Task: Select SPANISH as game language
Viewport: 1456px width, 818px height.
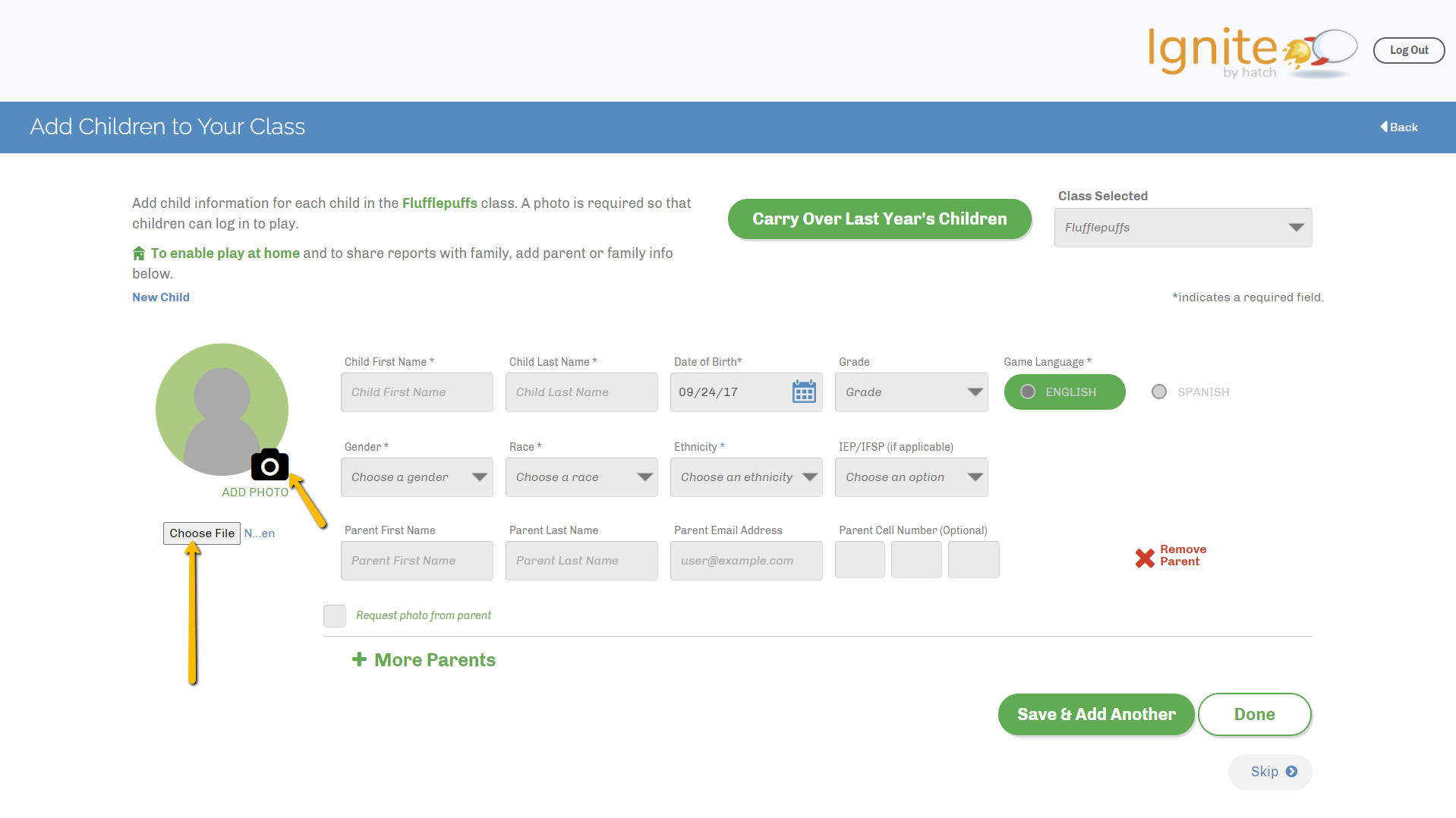Action: [1159, 392]
